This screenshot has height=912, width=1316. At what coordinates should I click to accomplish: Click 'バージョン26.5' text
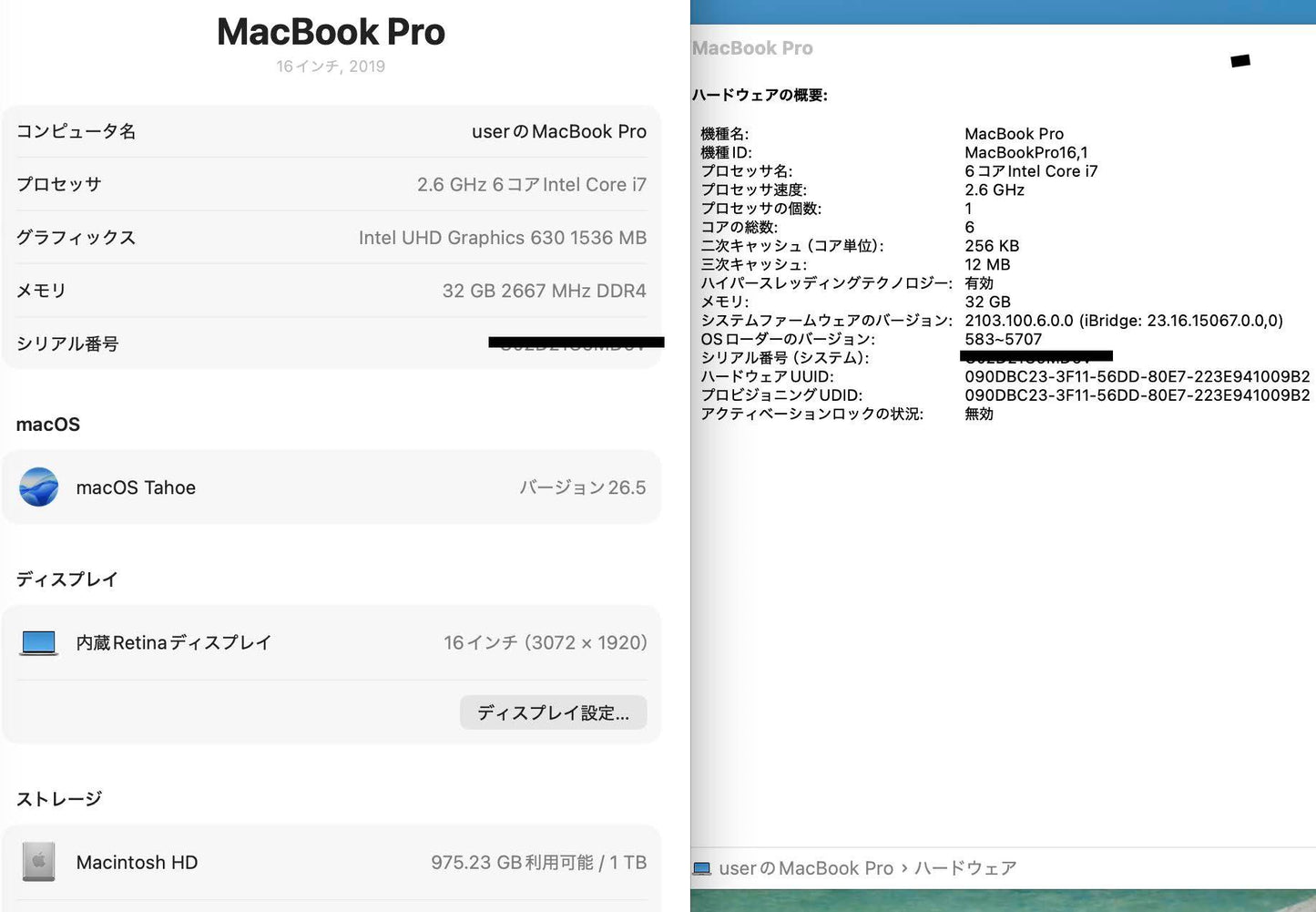583,487
